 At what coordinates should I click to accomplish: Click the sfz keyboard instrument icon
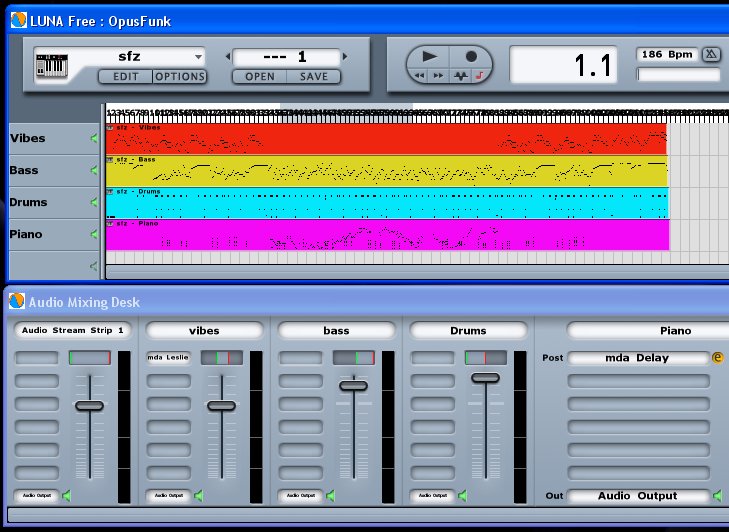(x=52, y=66)
